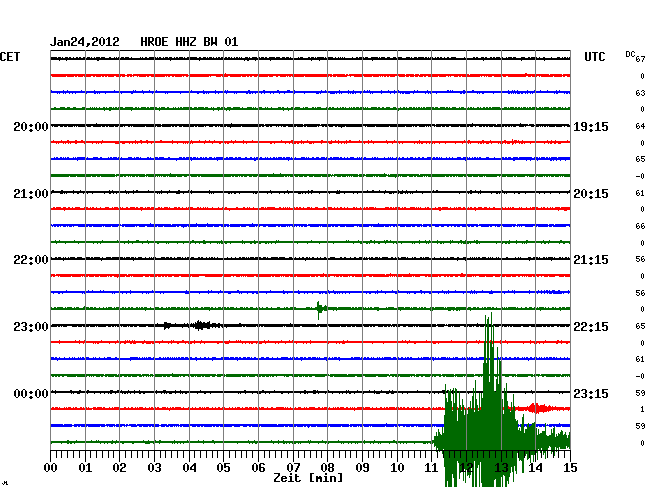Select the 05 minute axis tick label

coord(223,467)
